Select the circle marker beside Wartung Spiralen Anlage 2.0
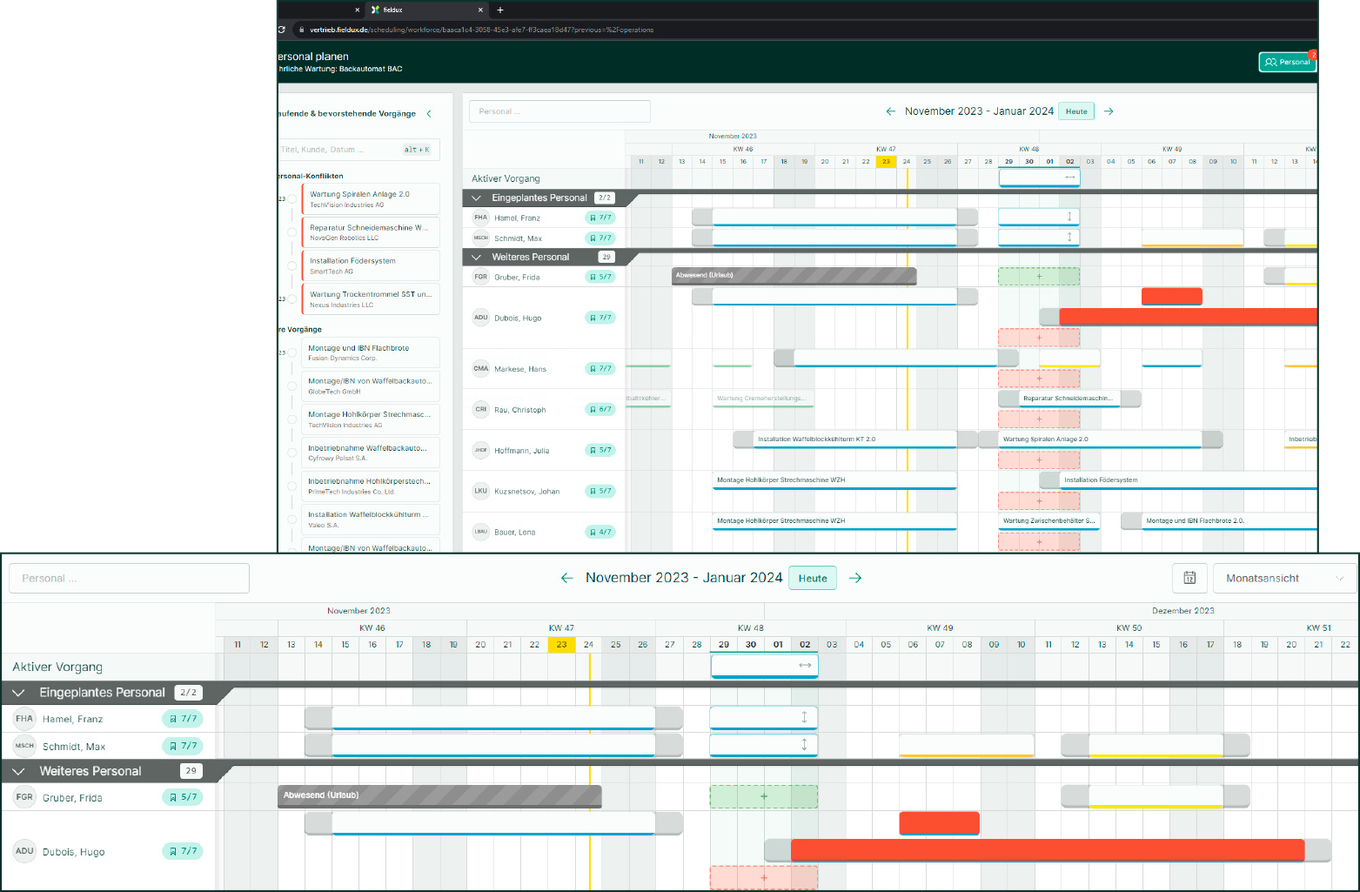1360x892 pixels. coord(292,199)
